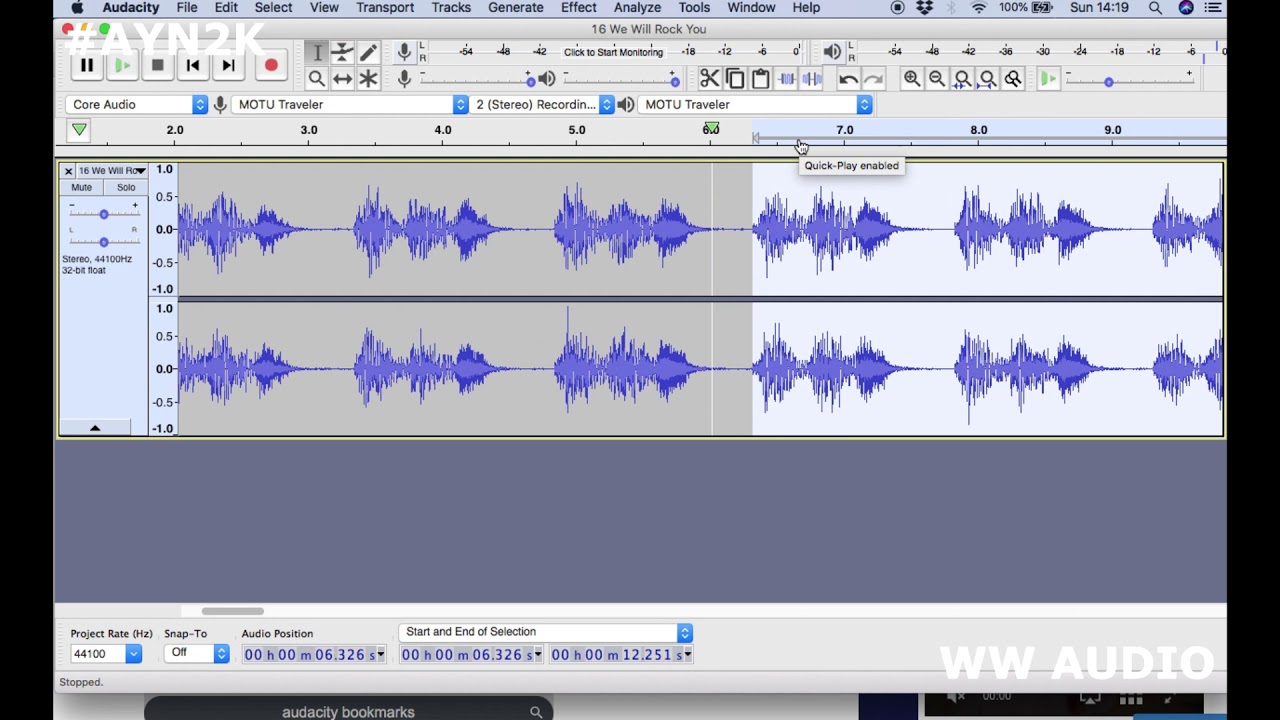Select the Multi-Tool asterisk icon
This screenshot has height=720, width=1280.
pyautogui.click(x=368, y=79)
